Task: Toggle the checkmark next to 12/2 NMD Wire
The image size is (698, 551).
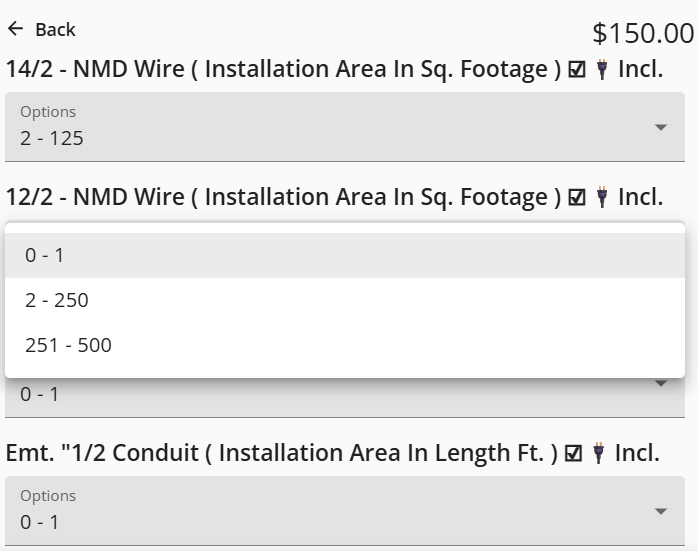Action: [576, 198]
